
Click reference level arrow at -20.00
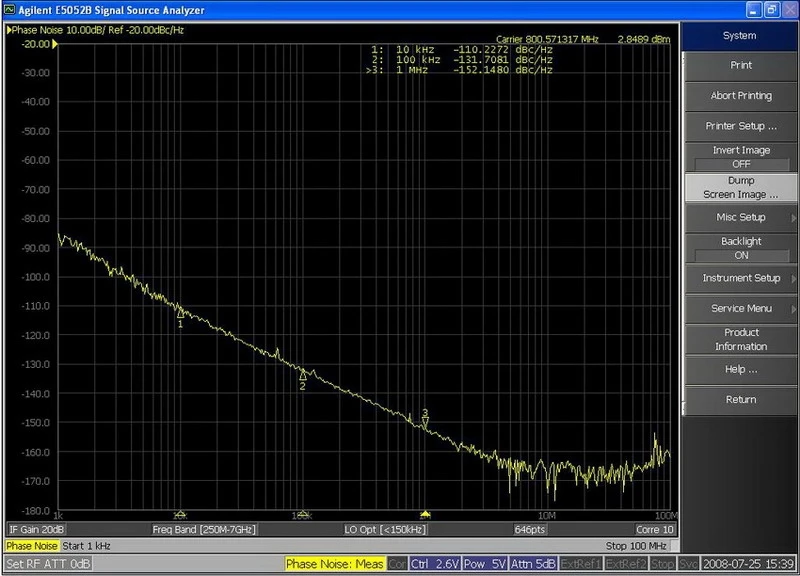pos(55,44)
